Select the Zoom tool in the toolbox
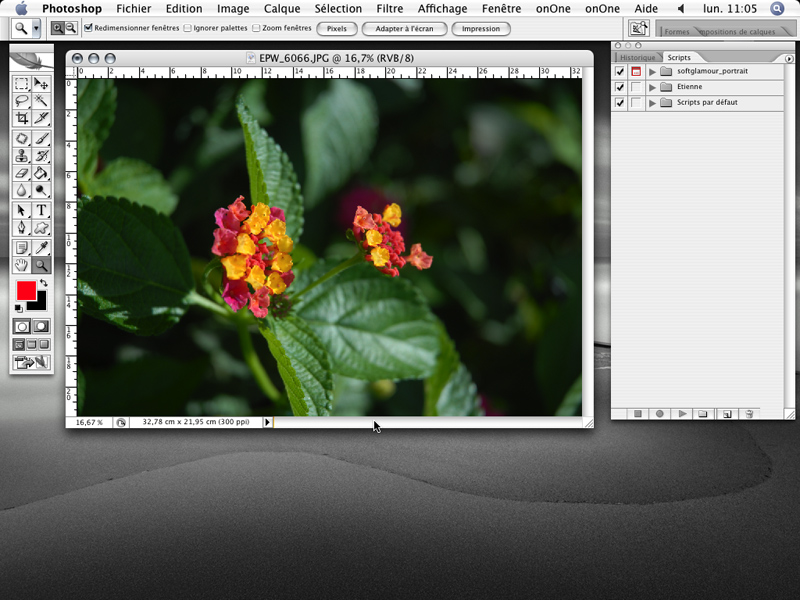The width and height of the screenshot is (800, 600). 41,265
